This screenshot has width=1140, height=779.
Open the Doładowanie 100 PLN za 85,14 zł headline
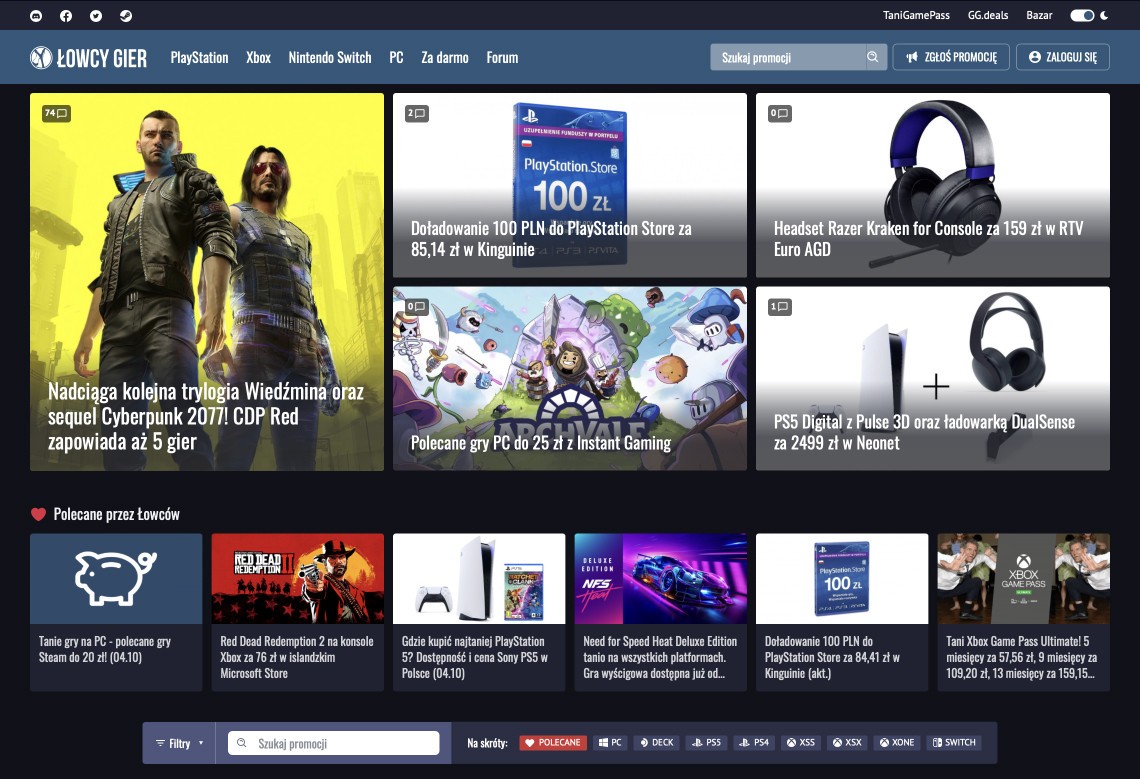pos(551,239)
